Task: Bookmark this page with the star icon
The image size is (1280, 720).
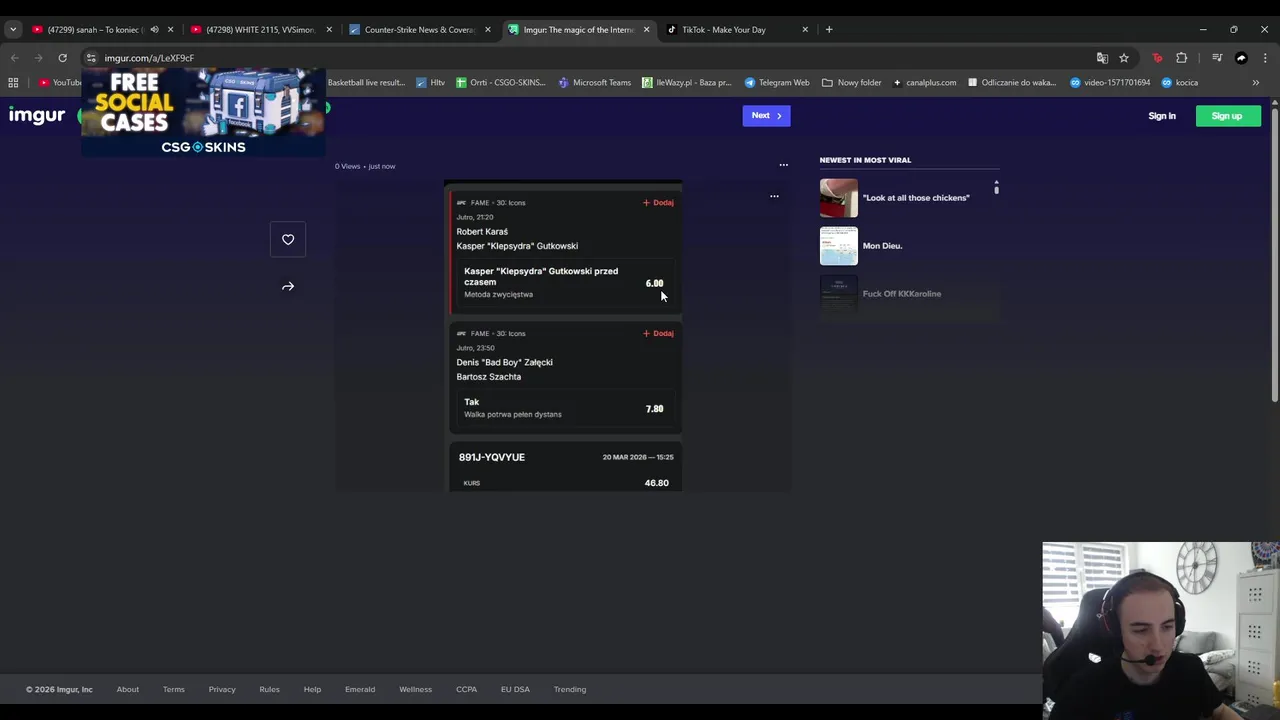Action: pyautogui.click(x=1124, y=58)
